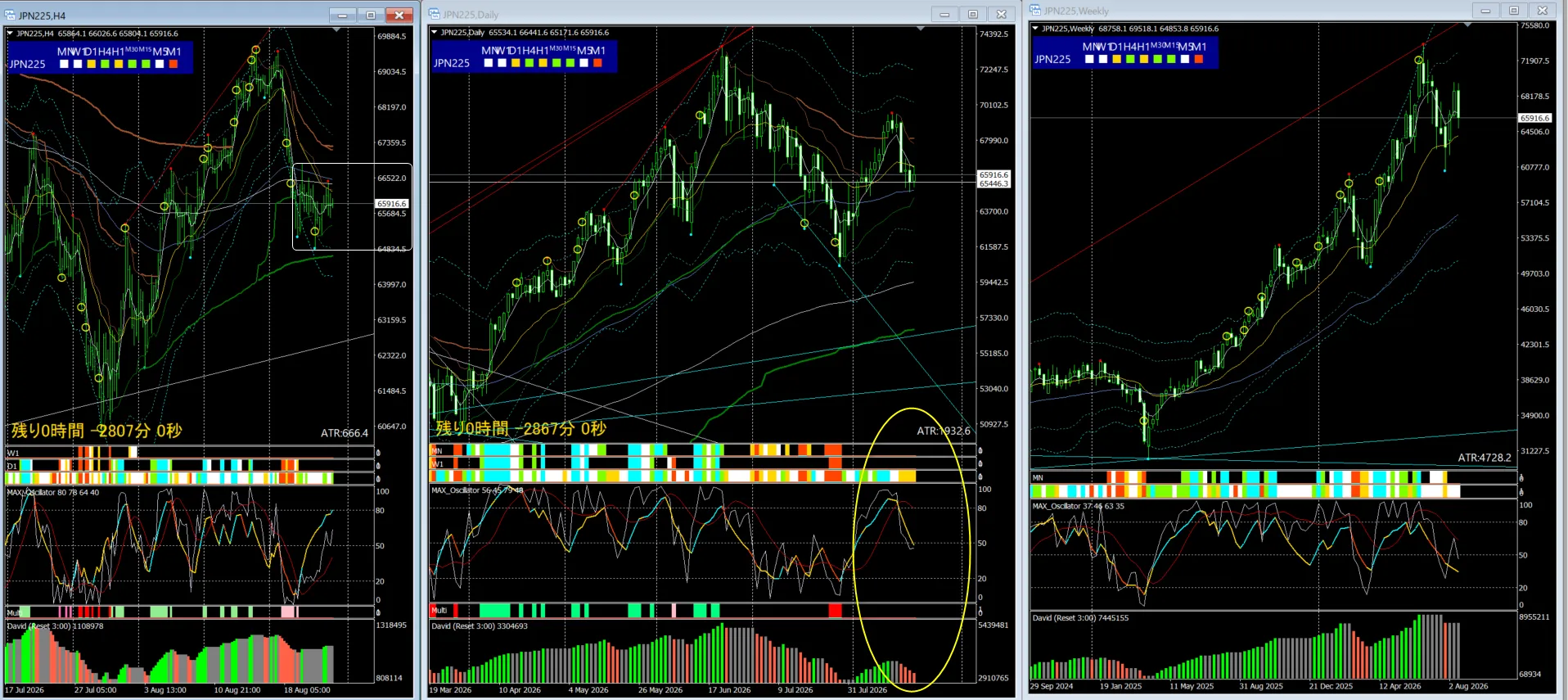Click the 29 Sep 2024 date on Weekly time axis

coord(1051,687)
